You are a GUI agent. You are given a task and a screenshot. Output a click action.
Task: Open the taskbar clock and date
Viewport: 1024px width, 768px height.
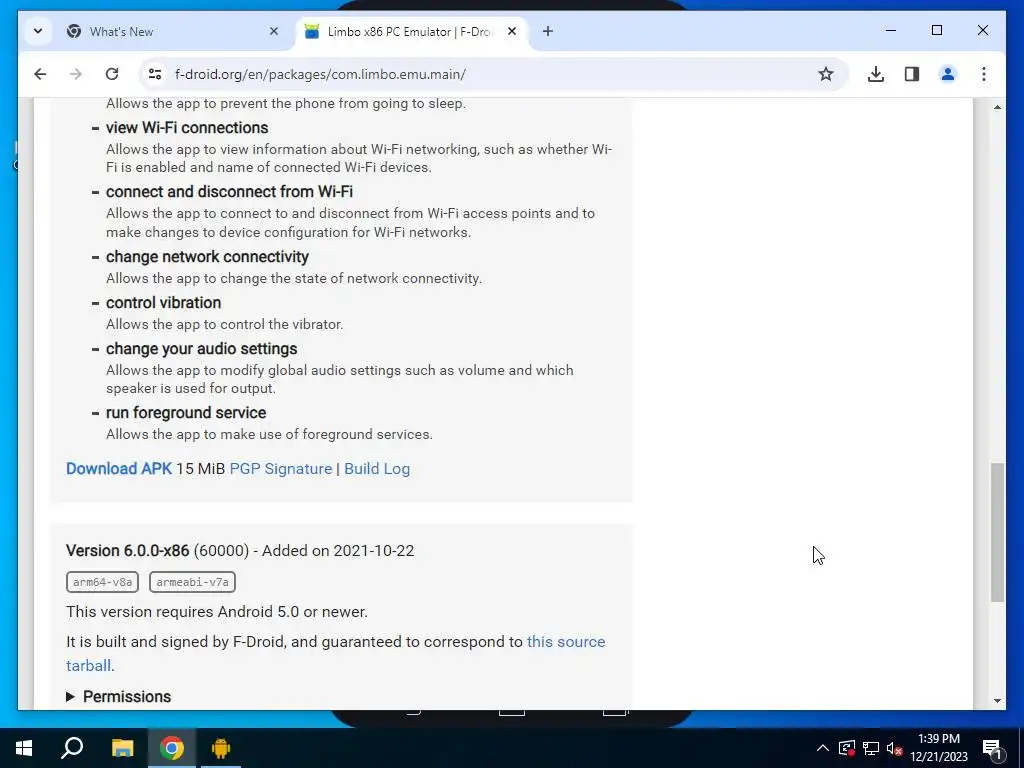pyautogui.click(x=939, y=748)
